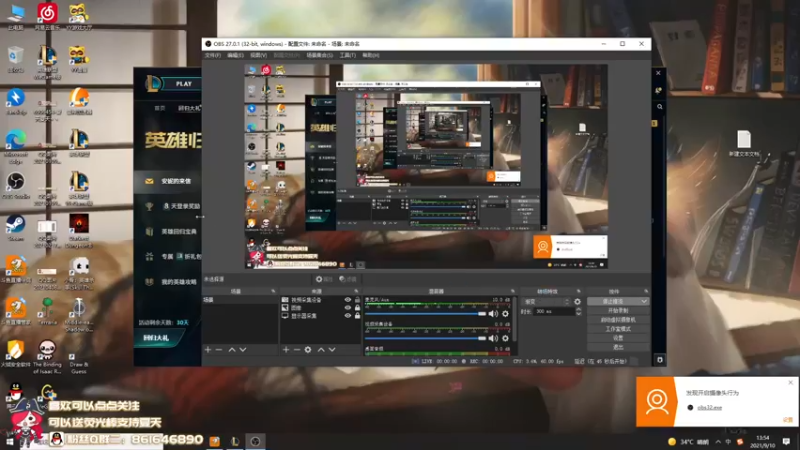Open OBS Scene Collection menu

[x=319, y=55]
